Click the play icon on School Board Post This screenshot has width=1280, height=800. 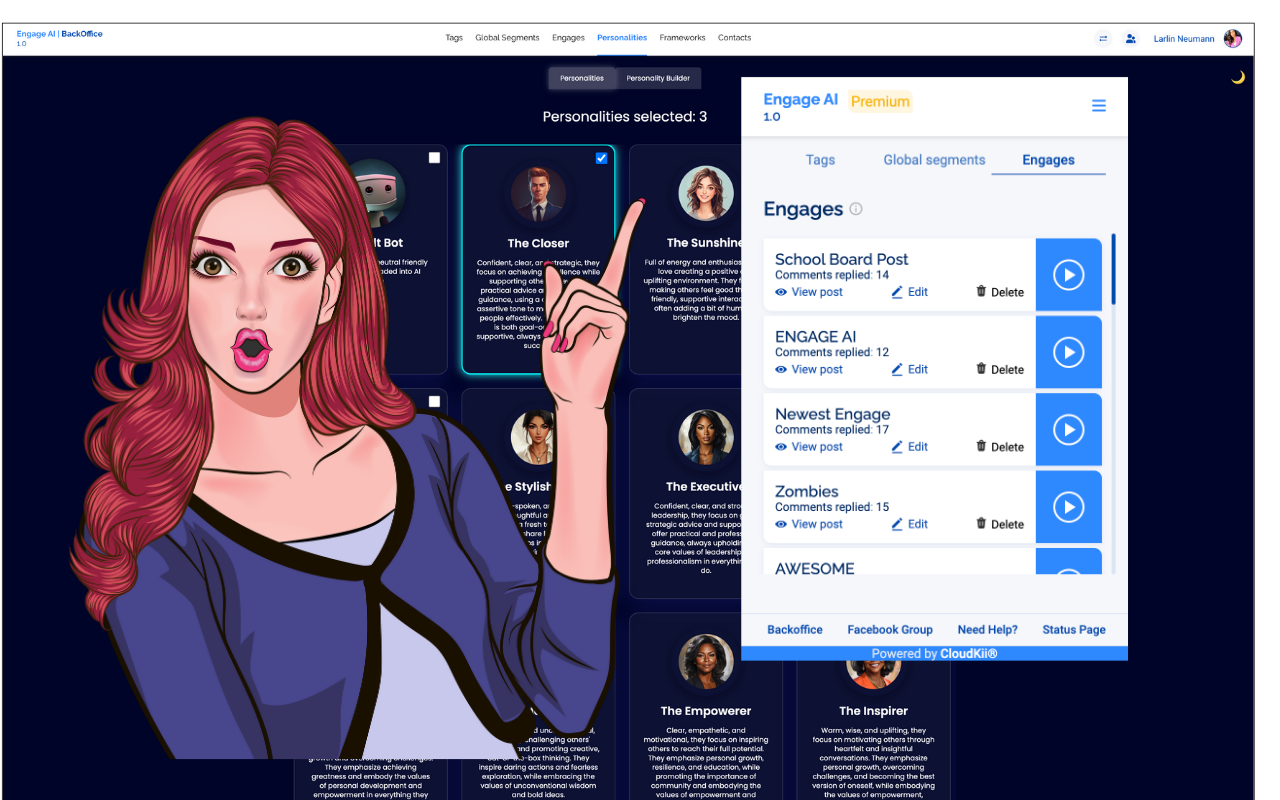click(x=1069, y=274)
